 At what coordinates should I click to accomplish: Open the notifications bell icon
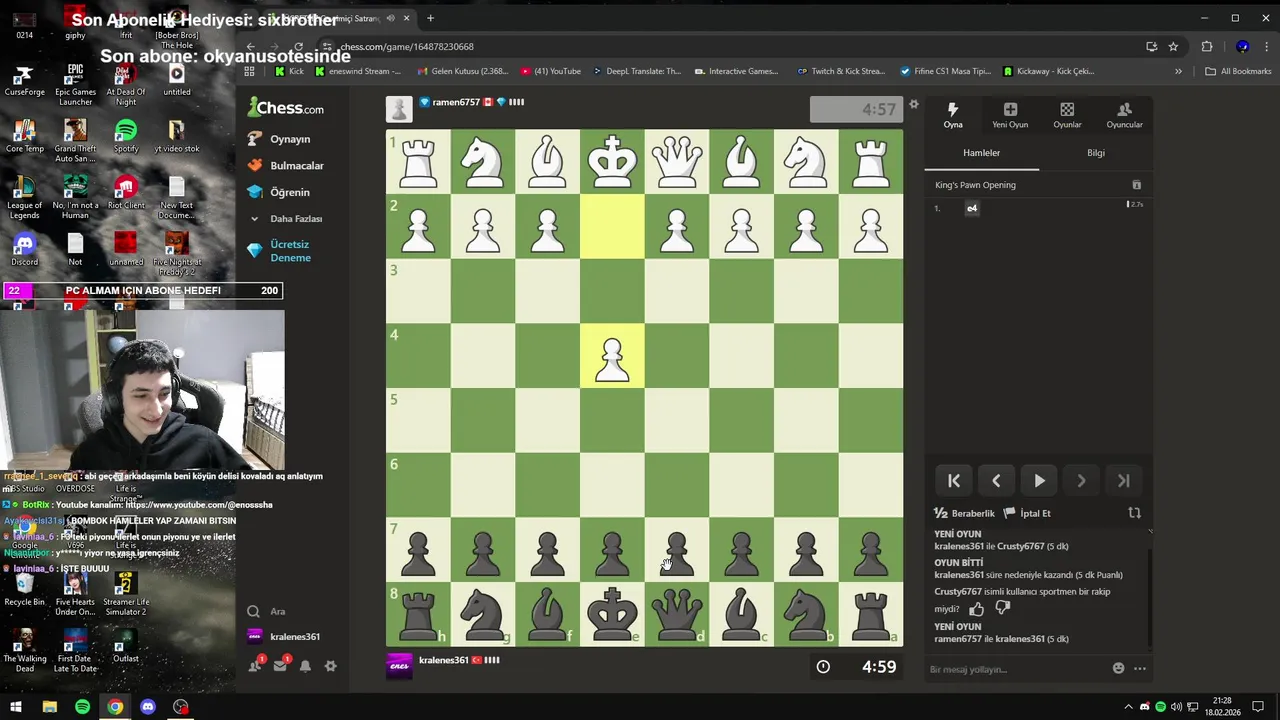tap(305, 666)
